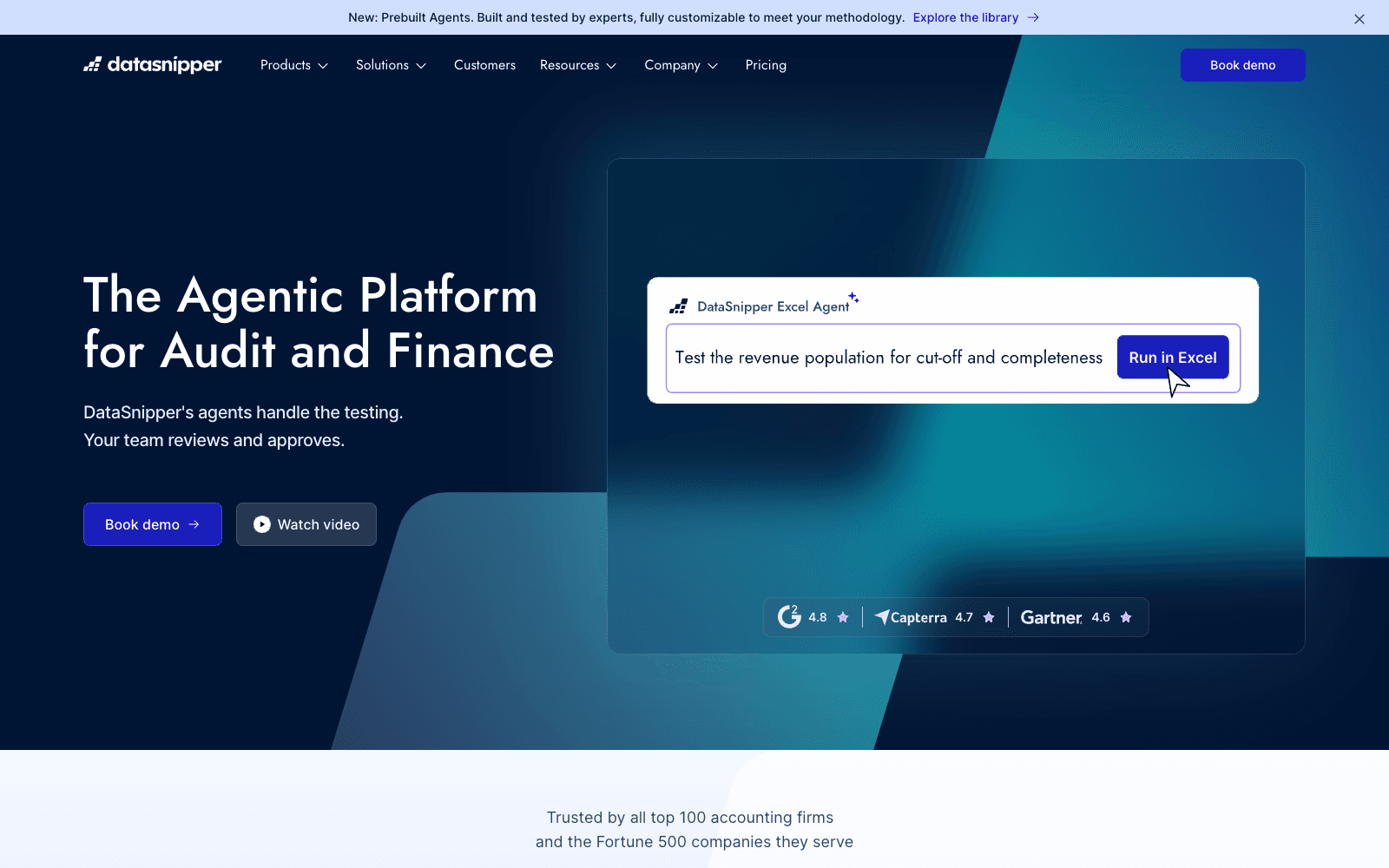1389x868 pixels.
Task: Expand the Resources menu chevron
Action: (611, 66)
